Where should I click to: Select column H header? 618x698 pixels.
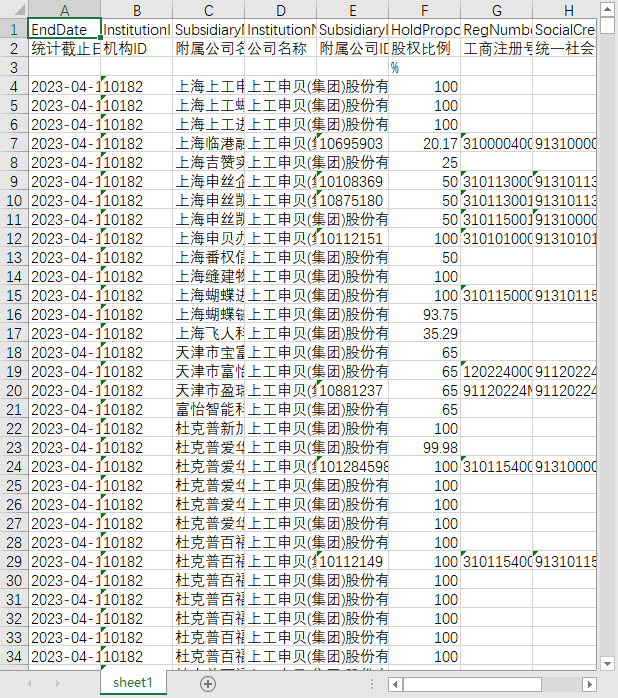[x=565, y=9]
